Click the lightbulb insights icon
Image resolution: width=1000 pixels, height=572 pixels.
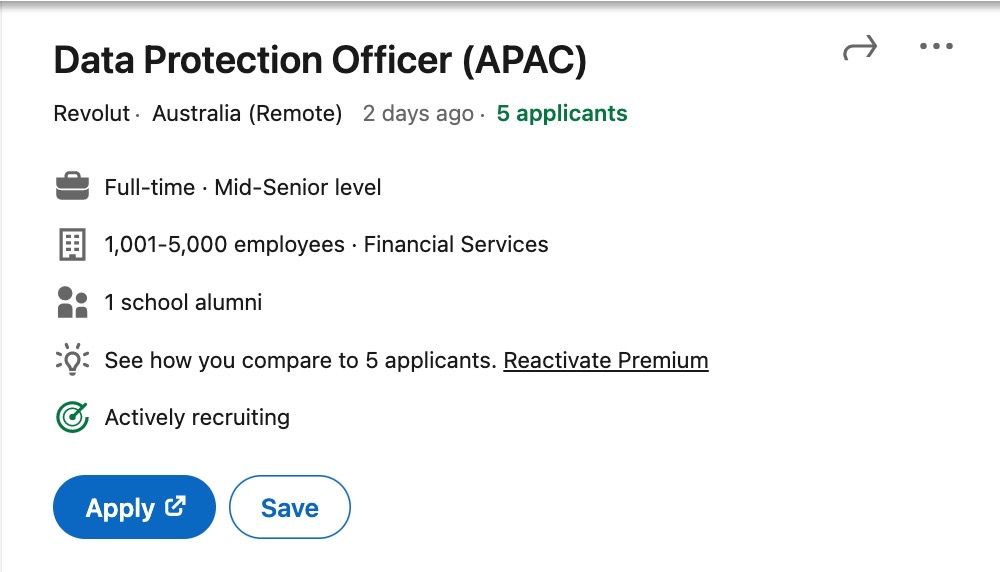pos(73,360)
